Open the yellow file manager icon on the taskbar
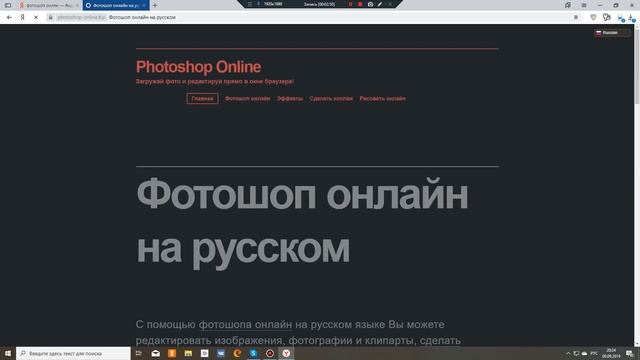640x360 pixels. point(188,353)
